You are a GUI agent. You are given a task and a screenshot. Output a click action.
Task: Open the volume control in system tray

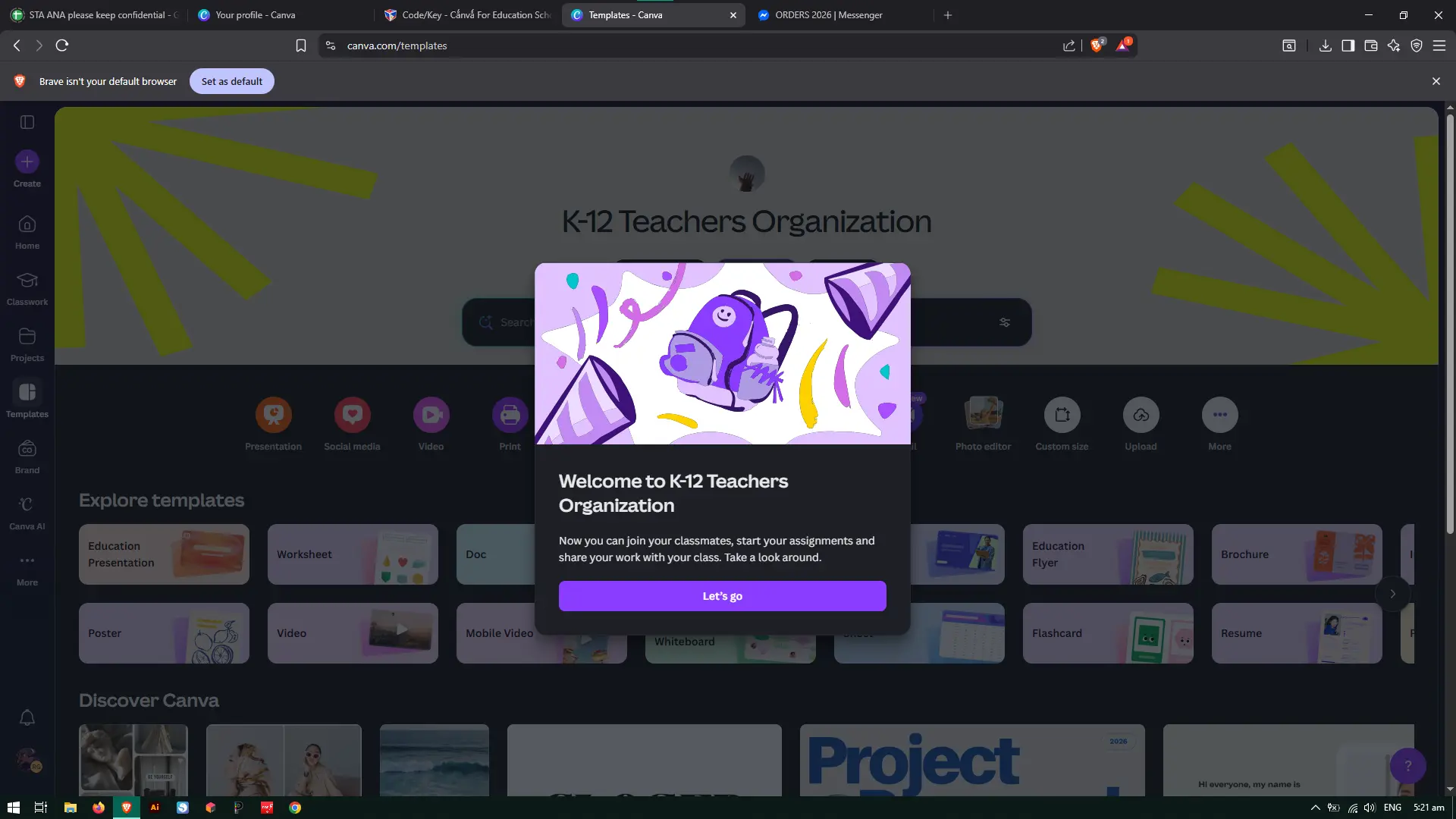pyautogui.click(x=1370, y=808)
